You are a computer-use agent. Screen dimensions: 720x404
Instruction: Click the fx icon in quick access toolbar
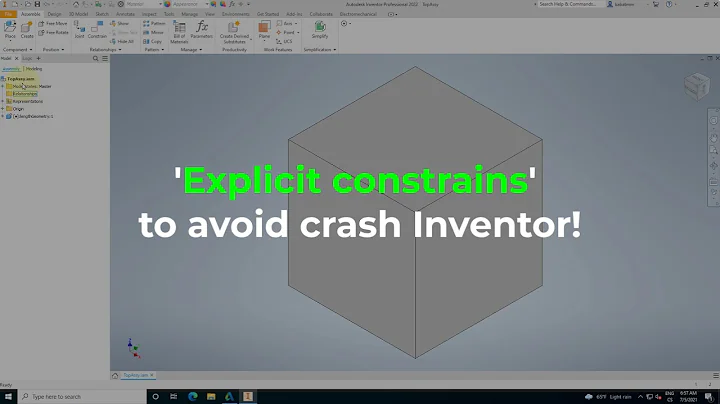click(x=232, y=4)
